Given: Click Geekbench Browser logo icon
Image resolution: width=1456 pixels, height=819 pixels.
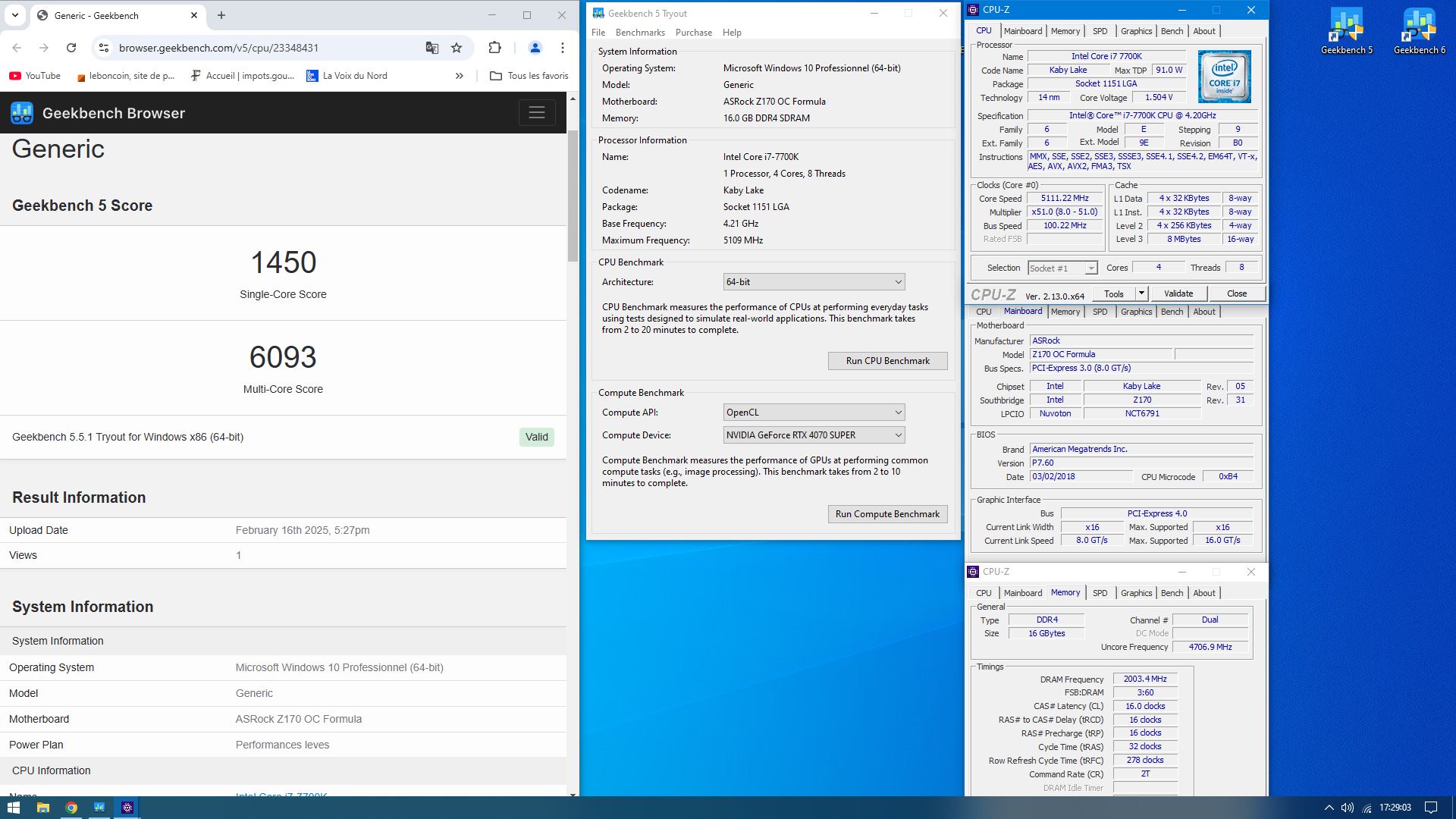Looking at the screenshot, I should [x=22, y=113].
